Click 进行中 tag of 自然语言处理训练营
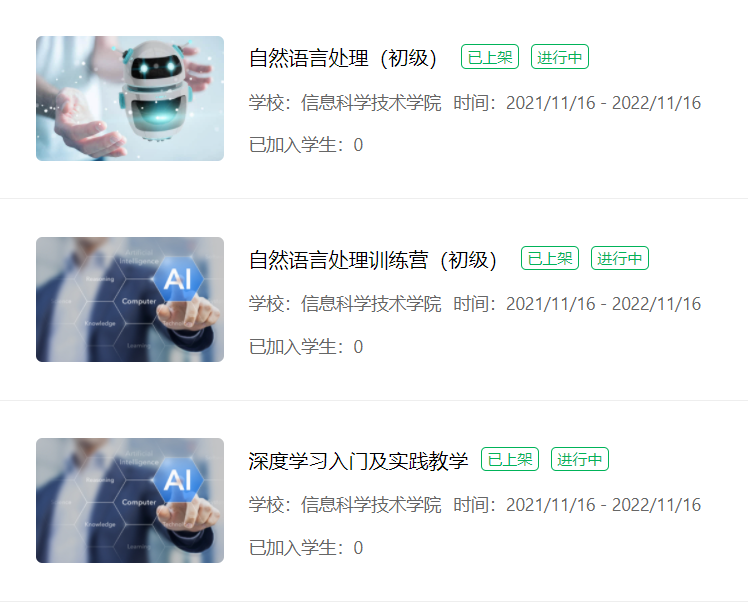748x603 pixels. point(620,258)
